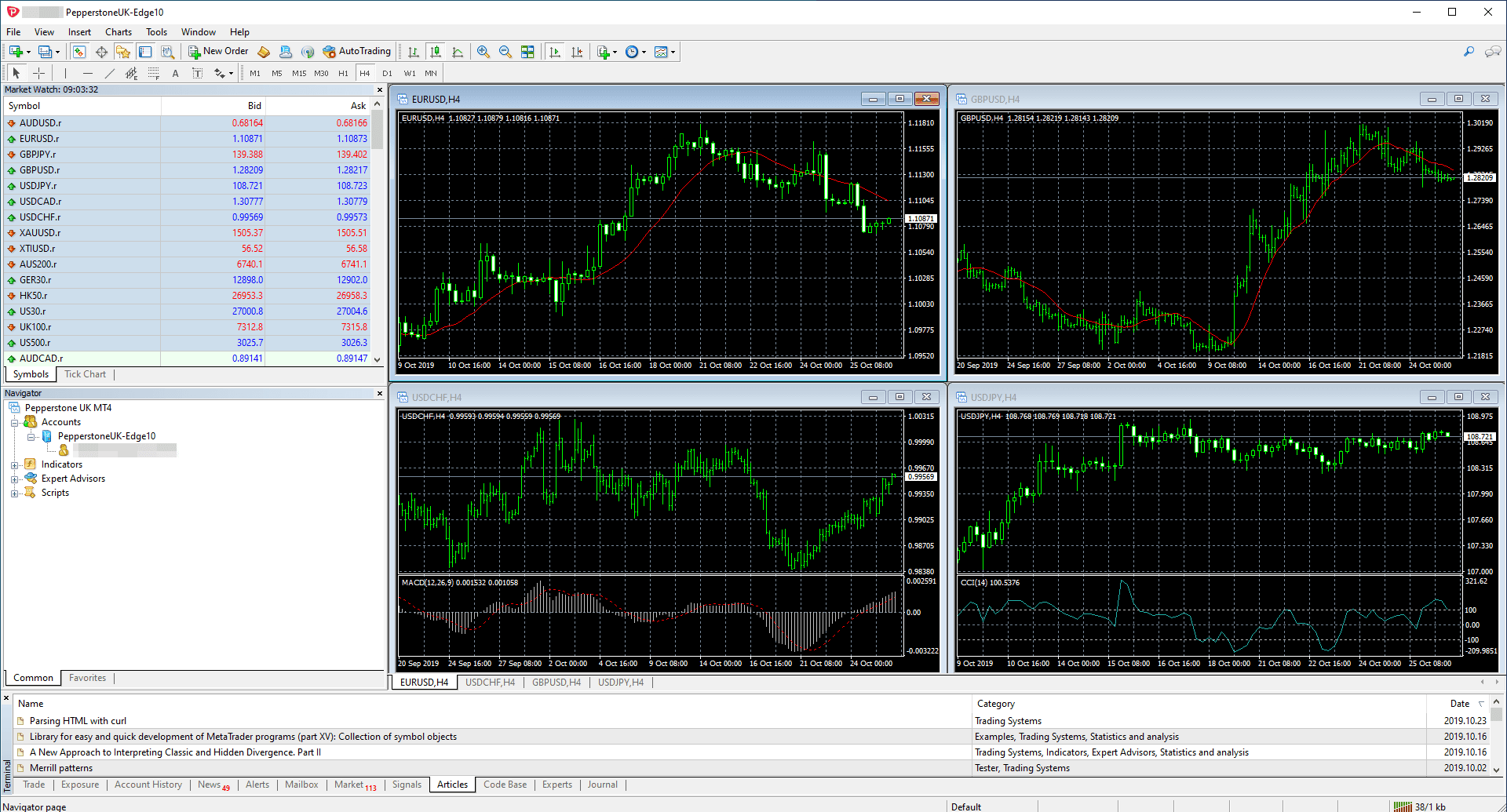The width and height of the screenshot is (1507, 812).
Task: Select the Crosshair cursor tool
Action: click(x=38, y=72)
